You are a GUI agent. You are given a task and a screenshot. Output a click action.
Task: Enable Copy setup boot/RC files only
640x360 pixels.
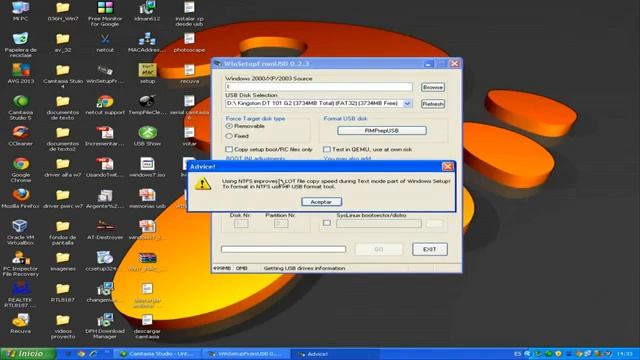pos(229,149)
